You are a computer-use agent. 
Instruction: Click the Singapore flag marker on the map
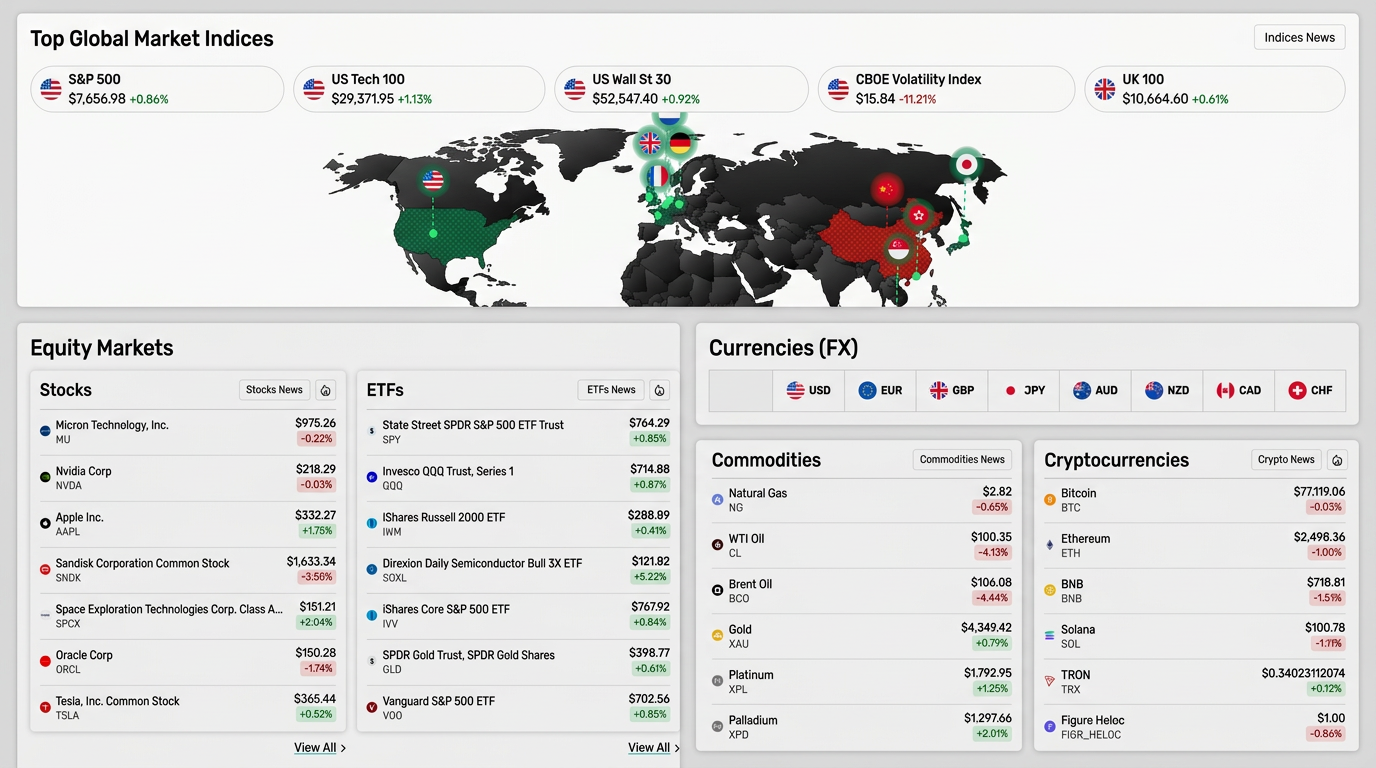click(899, 248)
